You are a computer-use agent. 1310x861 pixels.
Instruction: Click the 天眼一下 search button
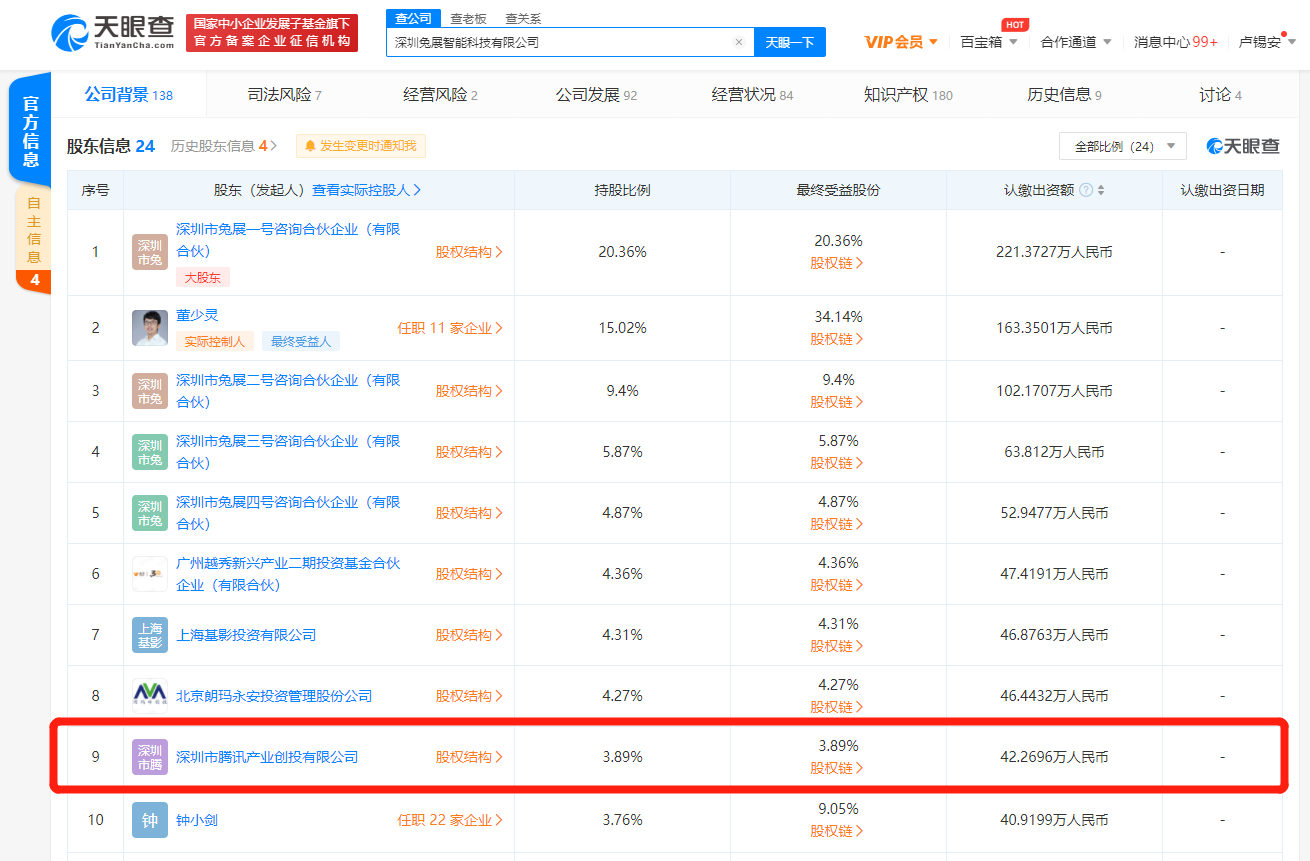(x=790, y=42)
